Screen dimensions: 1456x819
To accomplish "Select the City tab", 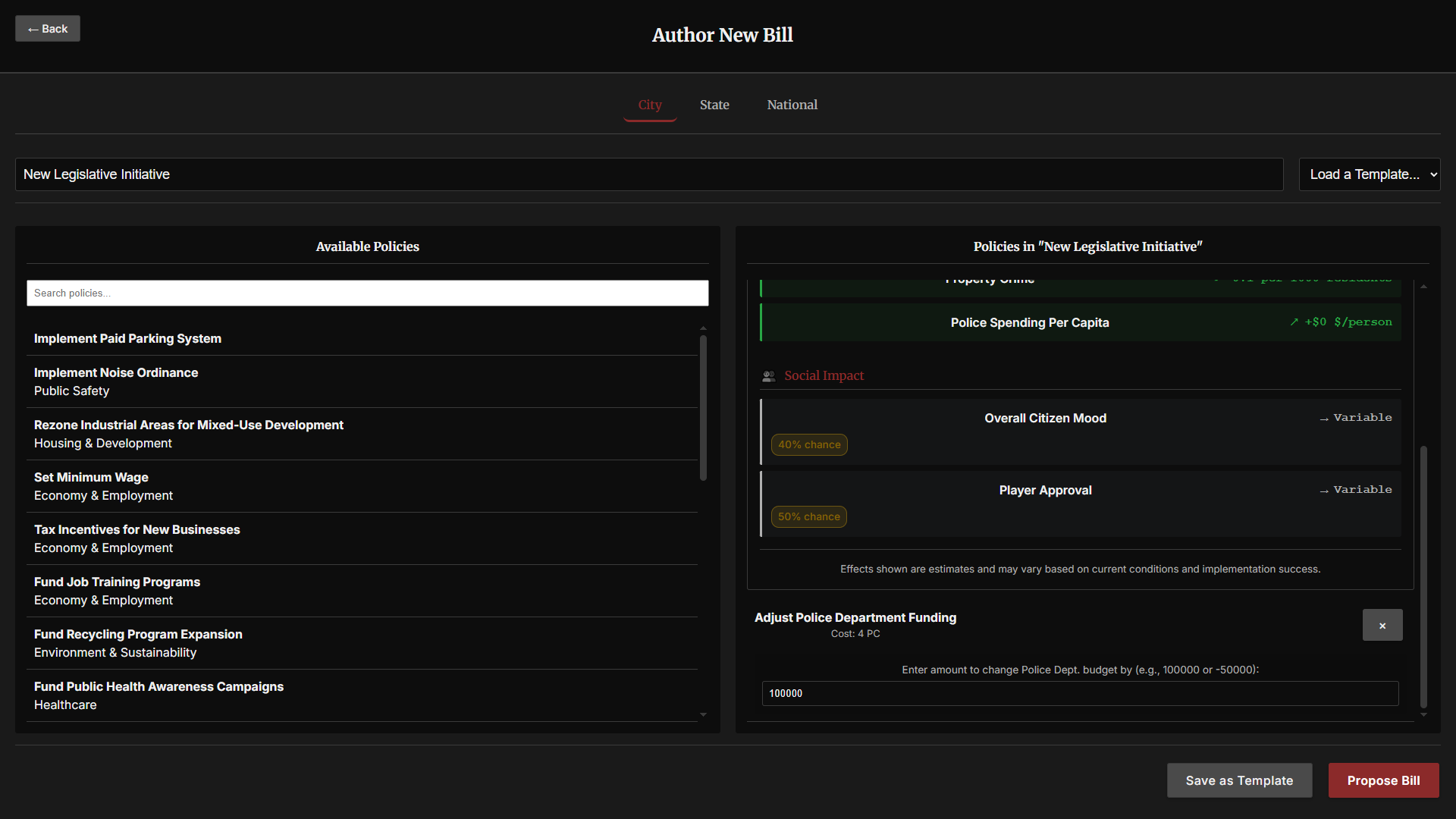I will tap(649, 105).
